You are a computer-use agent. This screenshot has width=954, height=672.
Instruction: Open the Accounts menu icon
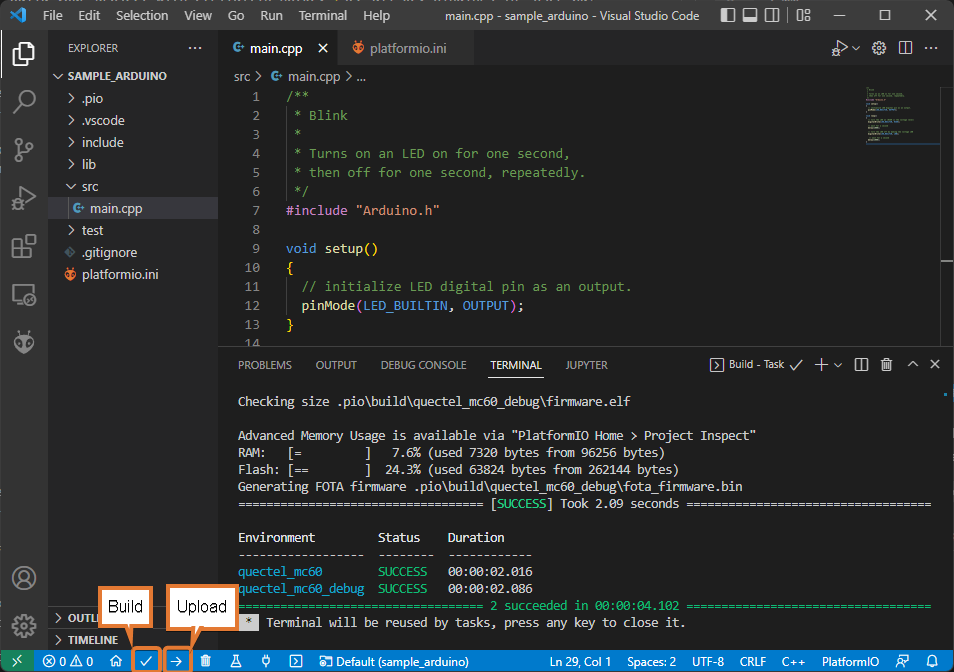click(x=24, y=578)
